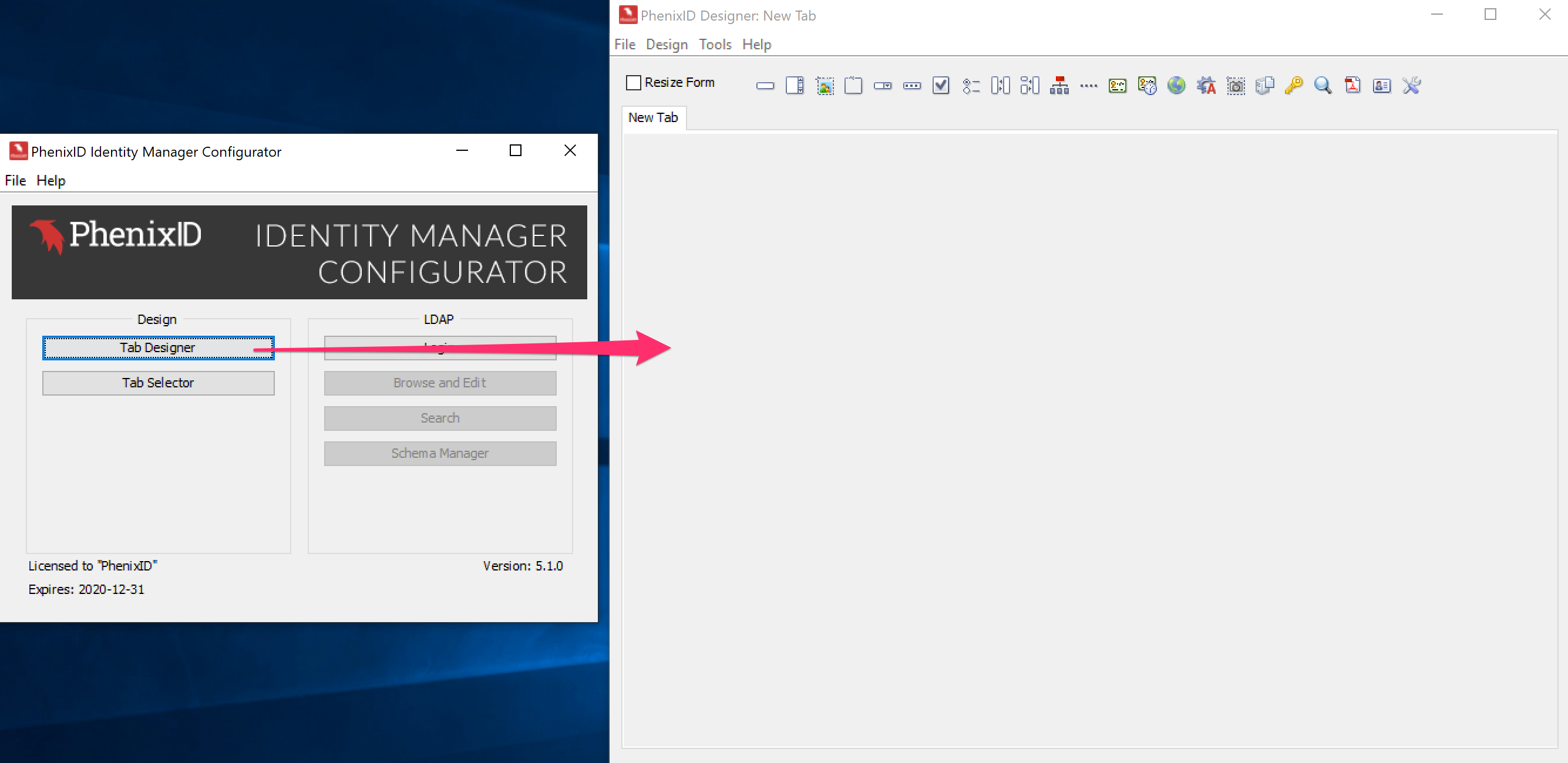1568x763 pixels.
Task: Click the LDAP Login button
Action: click(x=439, y=348)
